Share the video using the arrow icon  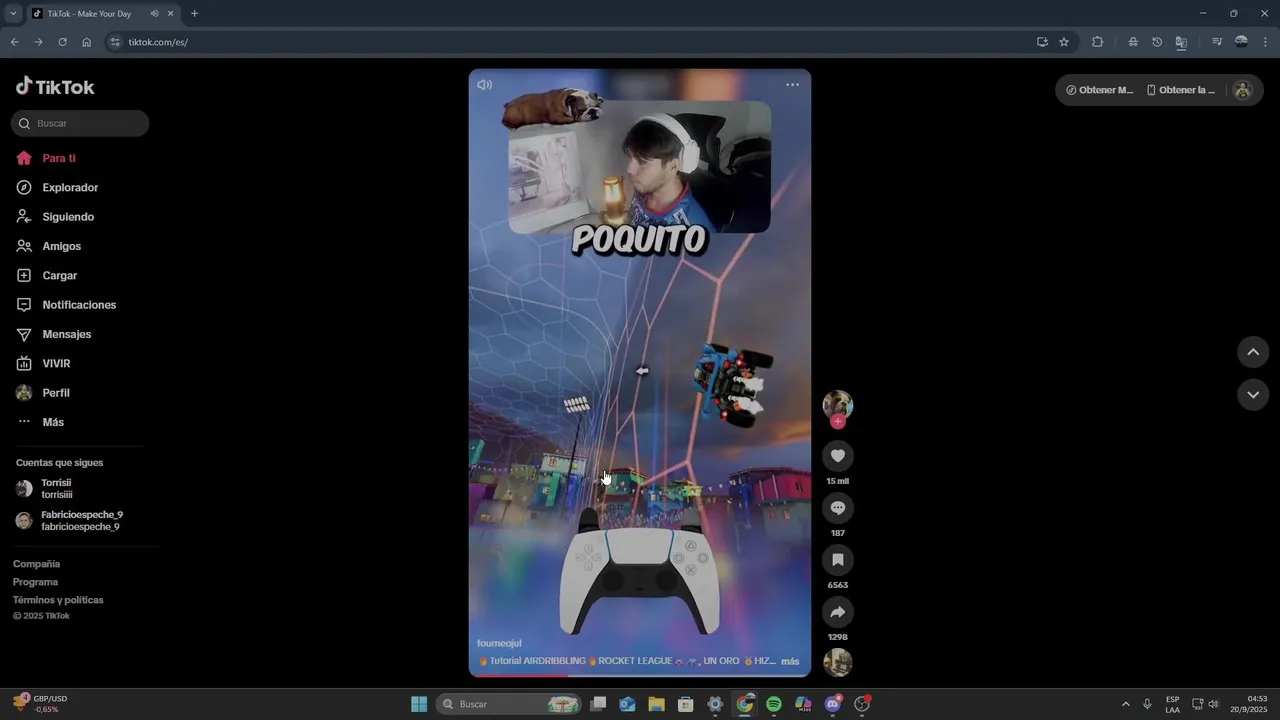838,612
